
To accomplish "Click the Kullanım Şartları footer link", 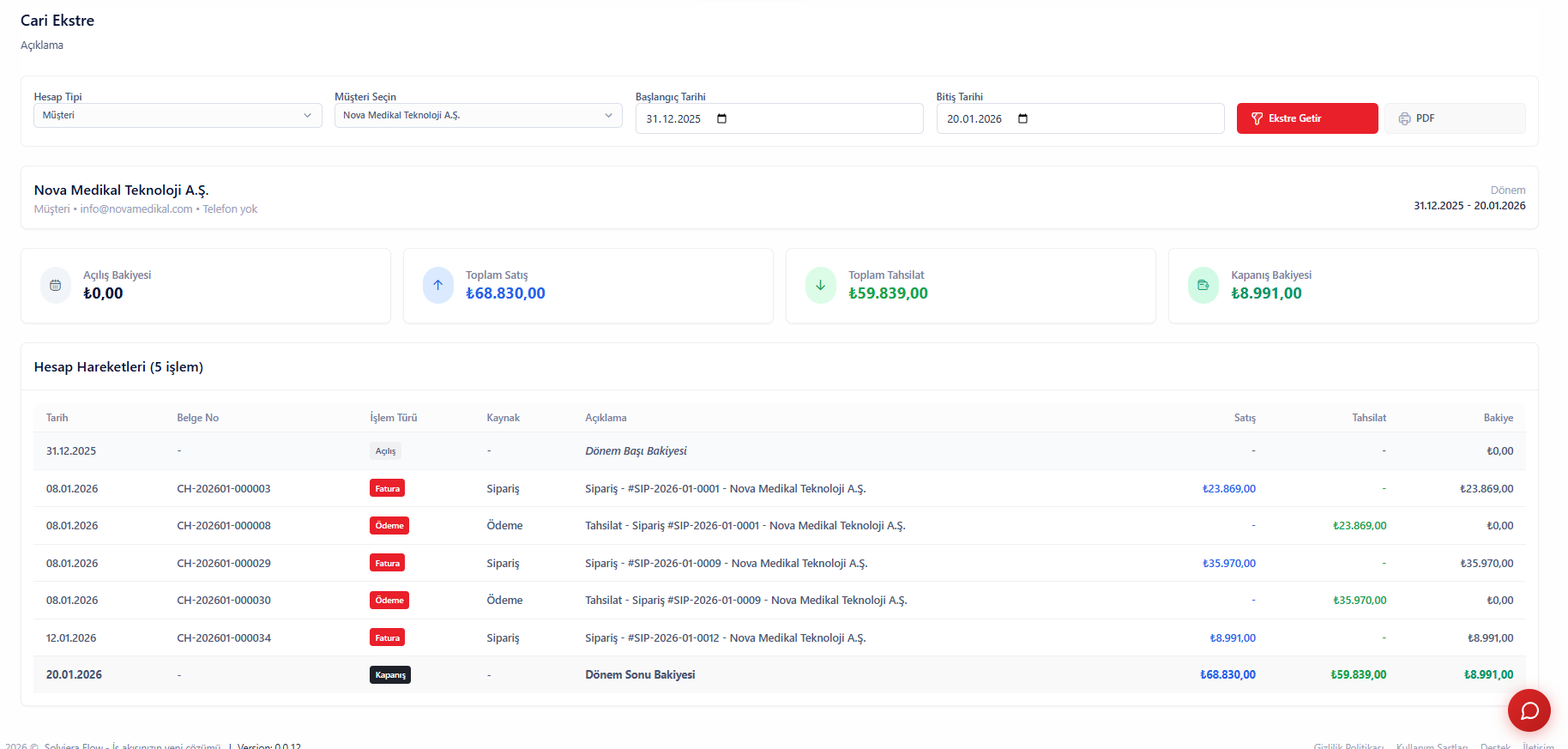I will tap(1432, 746).
